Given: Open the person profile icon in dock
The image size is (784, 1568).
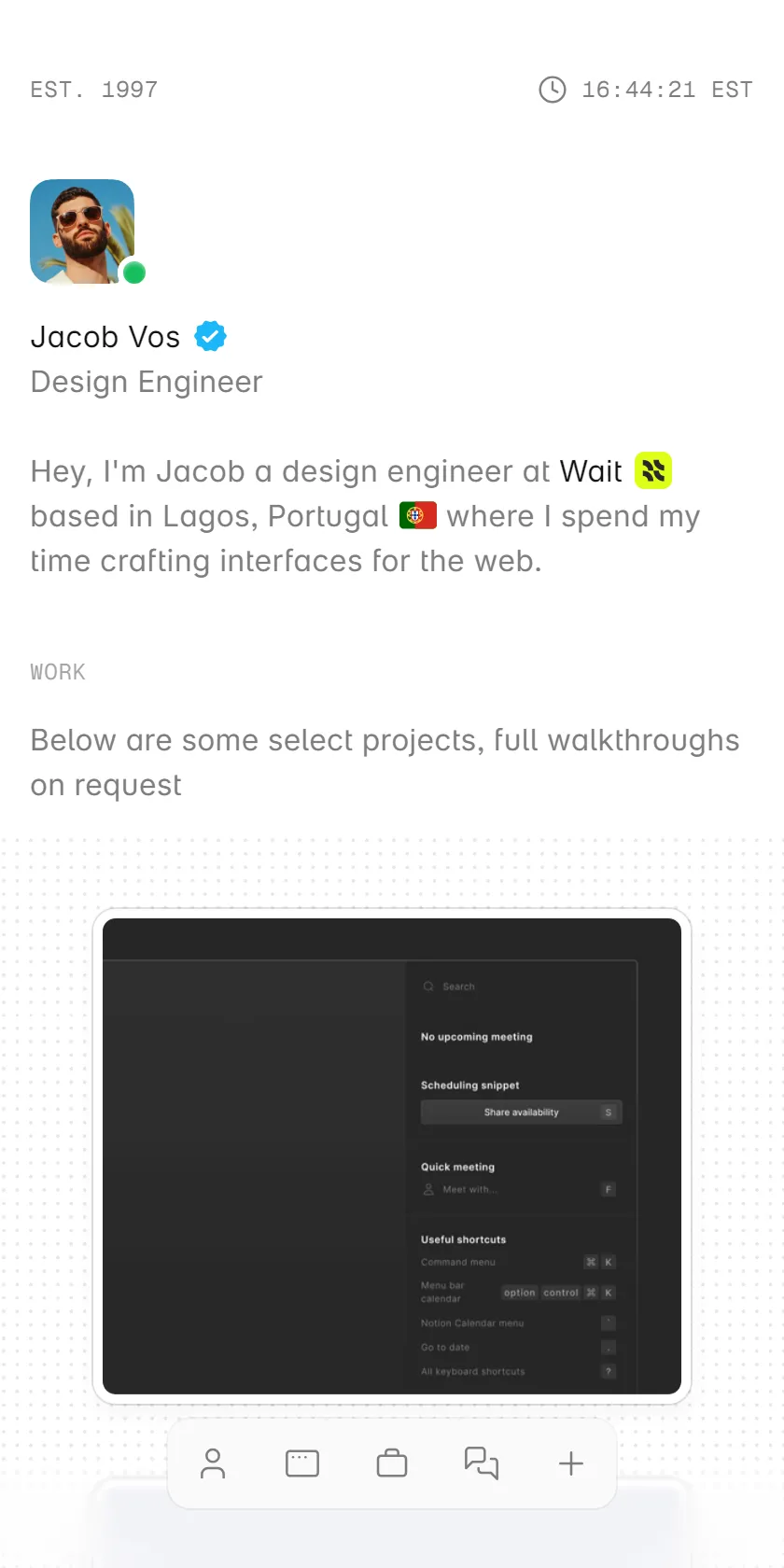Looking at the screenshot, I should click(x=213, y=1463).
